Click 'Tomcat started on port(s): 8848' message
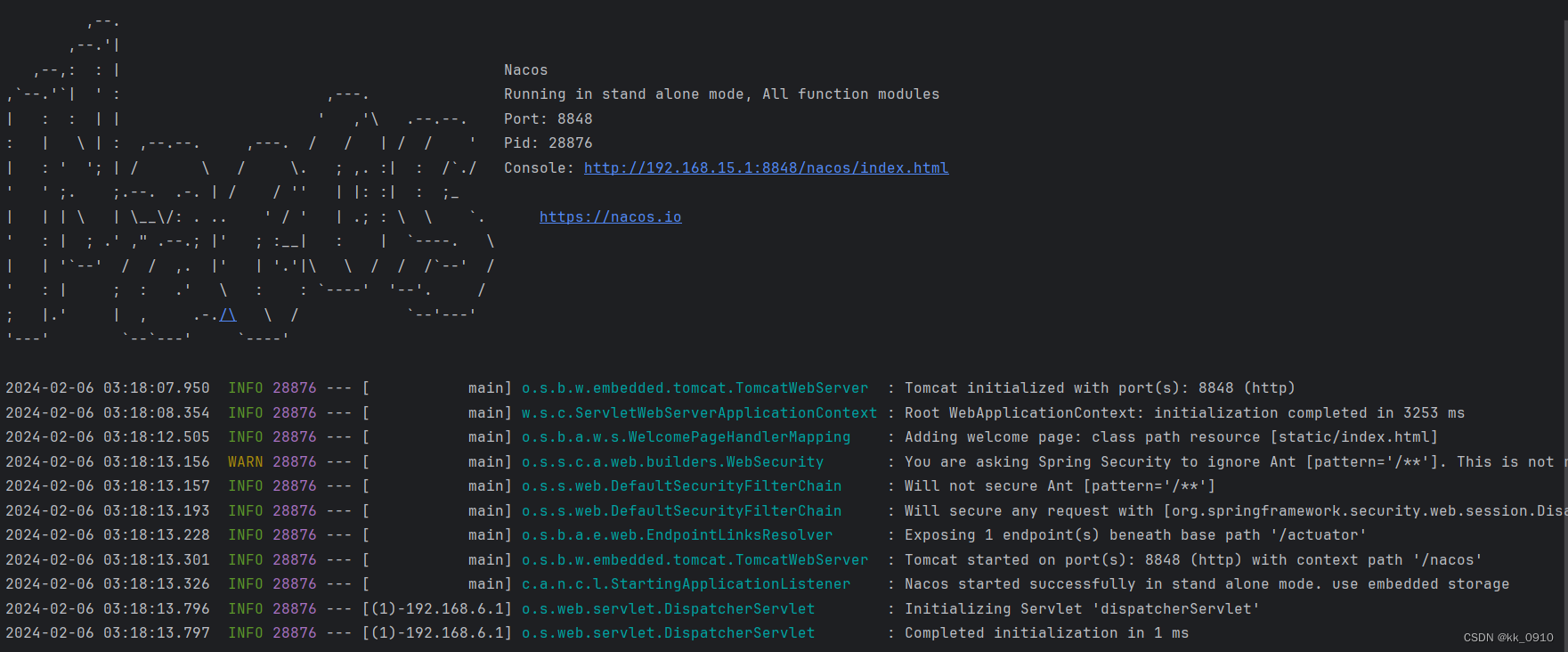This screenshot has height=652, width=1568. pos(1194,560)
